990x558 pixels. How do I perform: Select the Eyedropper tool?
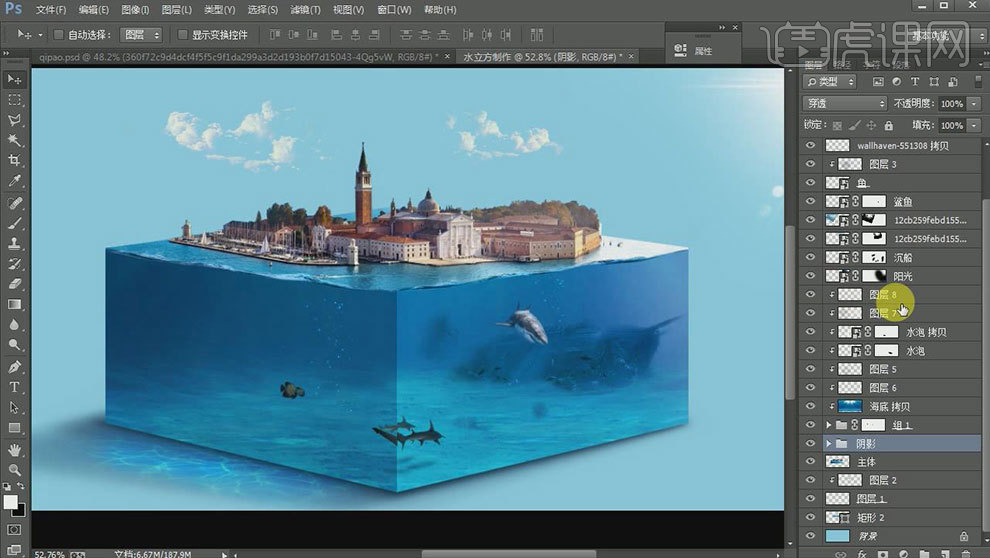(14, 182)
